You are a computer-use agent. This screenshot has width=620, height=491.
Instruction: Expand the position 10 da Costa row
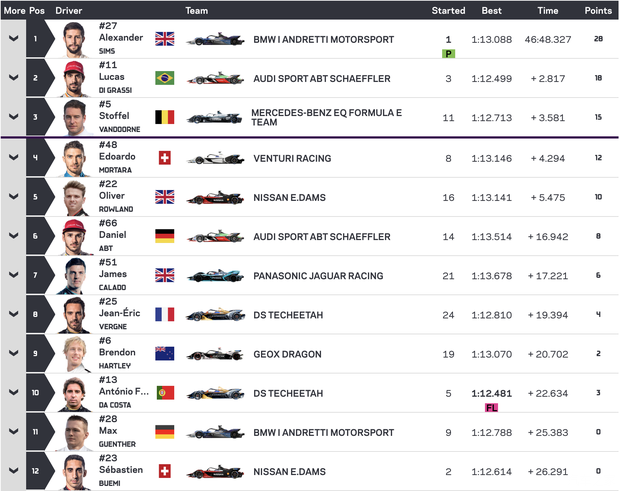tap(14, 393)
